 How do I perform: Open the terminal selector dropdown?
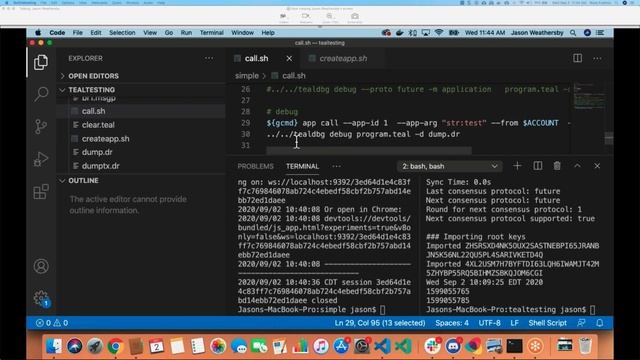coord(449,166)
